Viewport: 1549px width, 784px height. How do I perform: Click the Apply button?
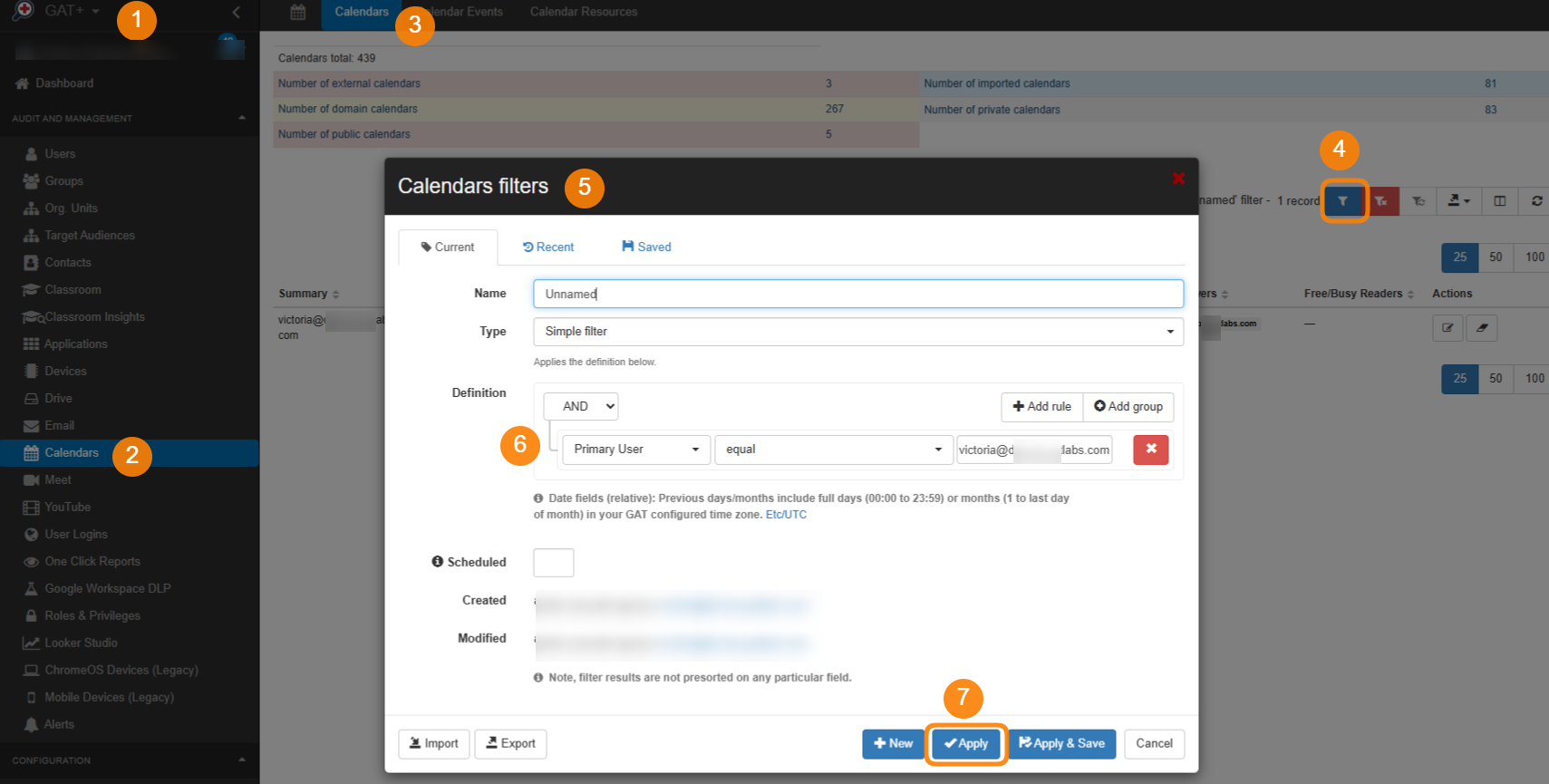[966, 744]
